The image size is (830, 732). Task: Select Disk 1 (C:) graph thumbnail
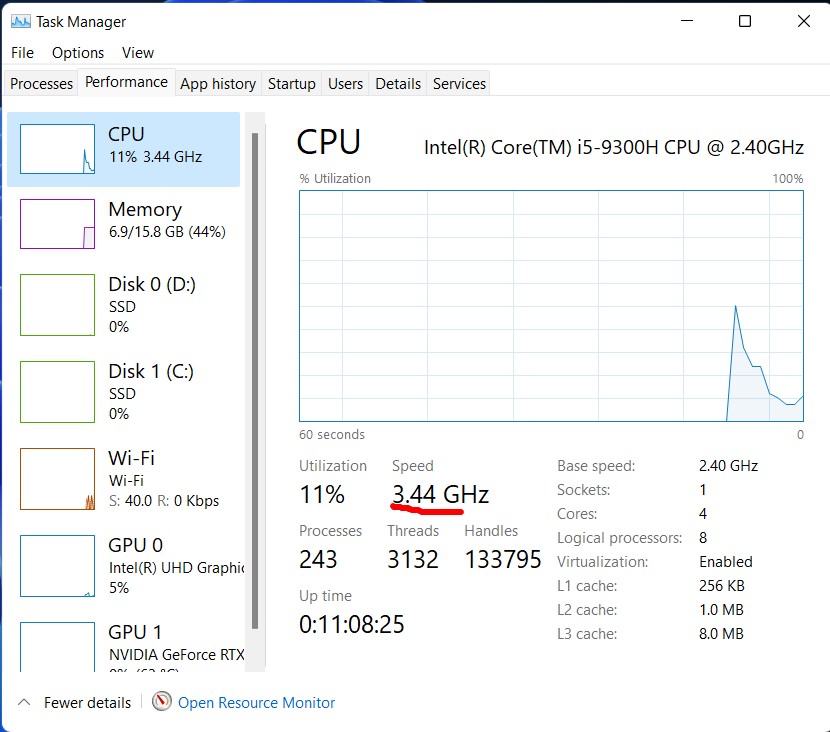click(57, 392)
